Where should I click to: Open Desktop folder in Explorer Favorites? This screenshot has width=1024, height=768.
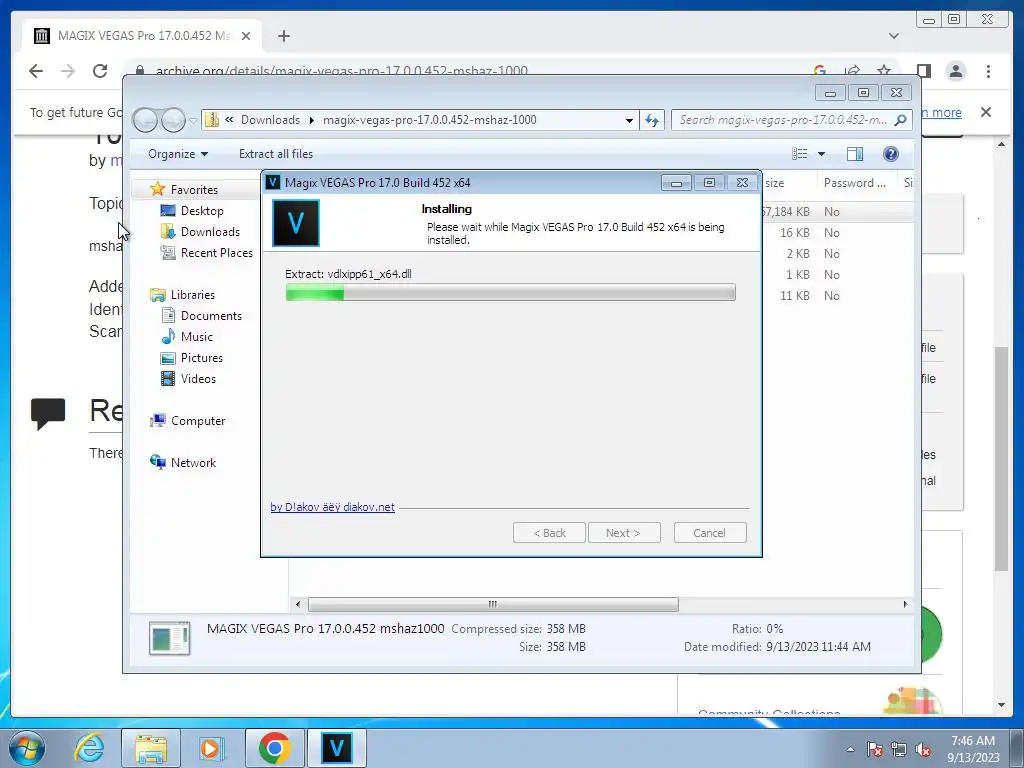202,211
